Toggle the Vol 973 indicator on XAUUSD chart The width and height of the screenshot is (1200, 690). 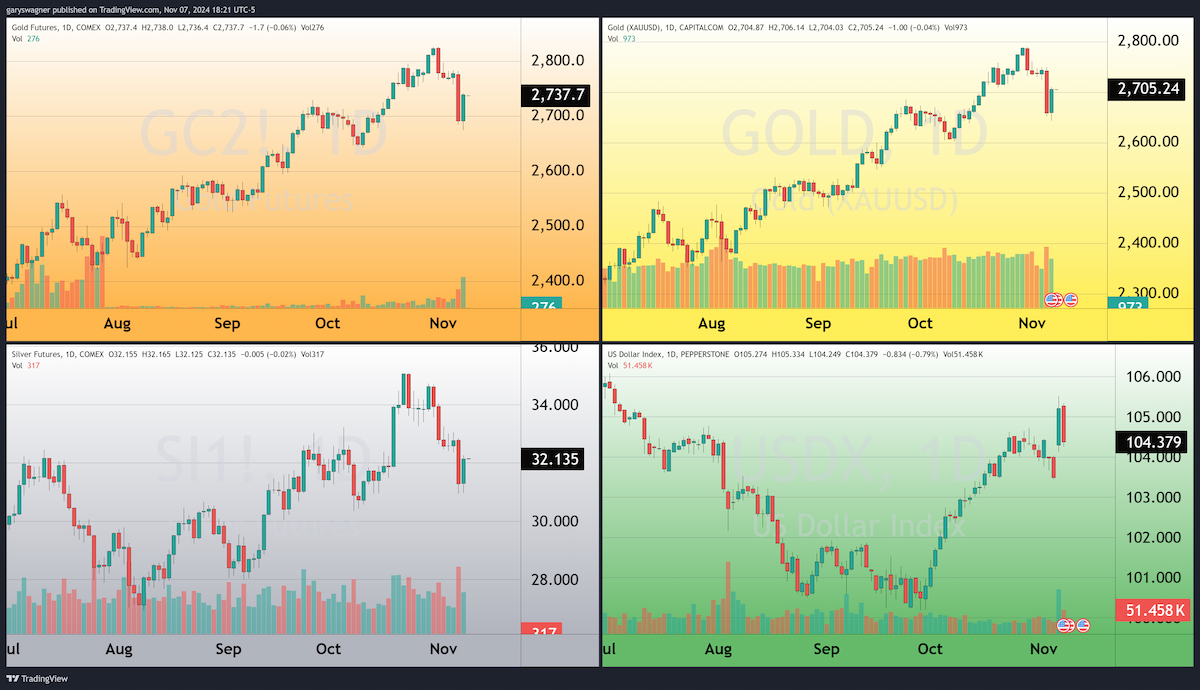click(x=621, y=39)
